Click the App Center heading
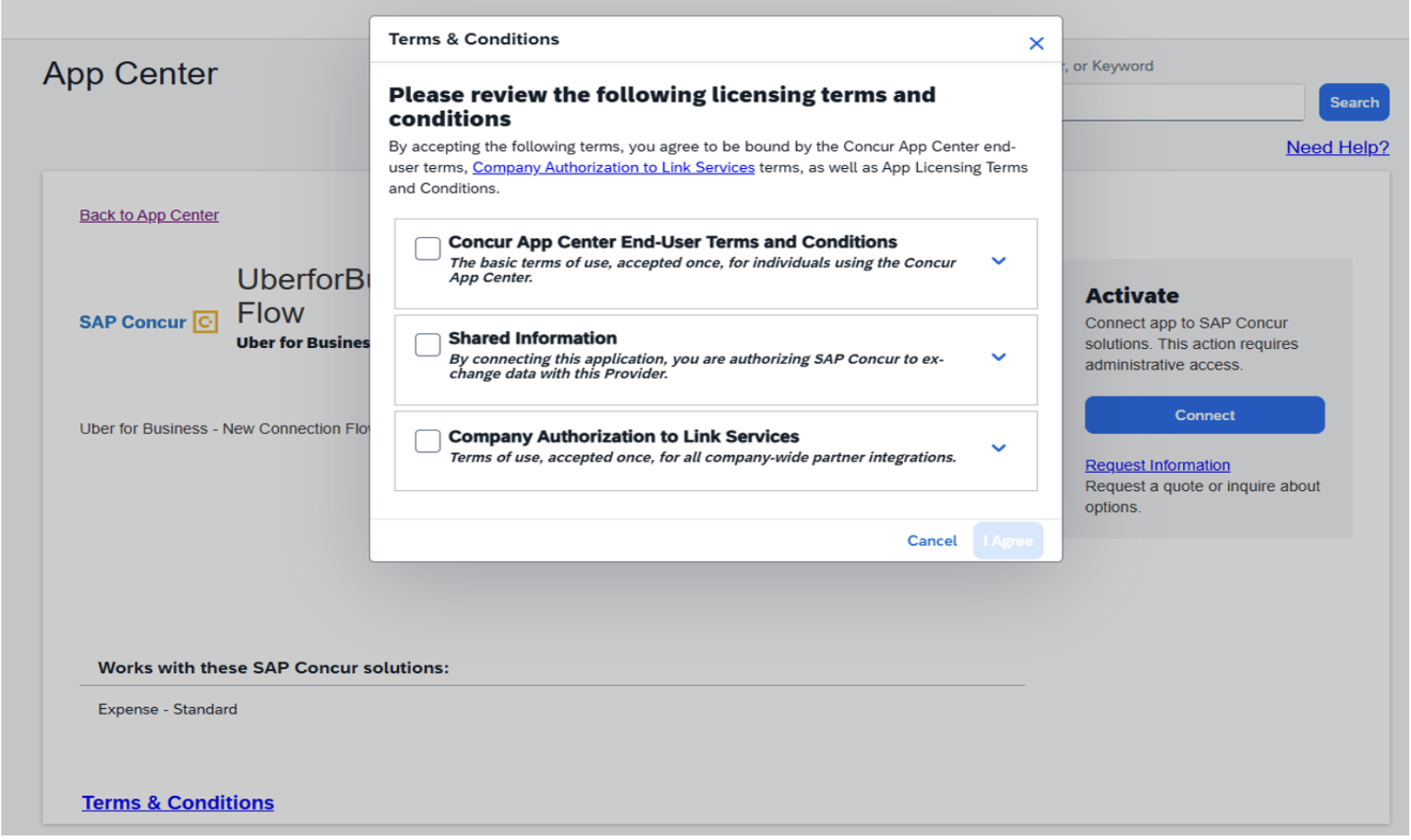The width and height of the screenshot is (1411, 840). [x=130, y=74]
